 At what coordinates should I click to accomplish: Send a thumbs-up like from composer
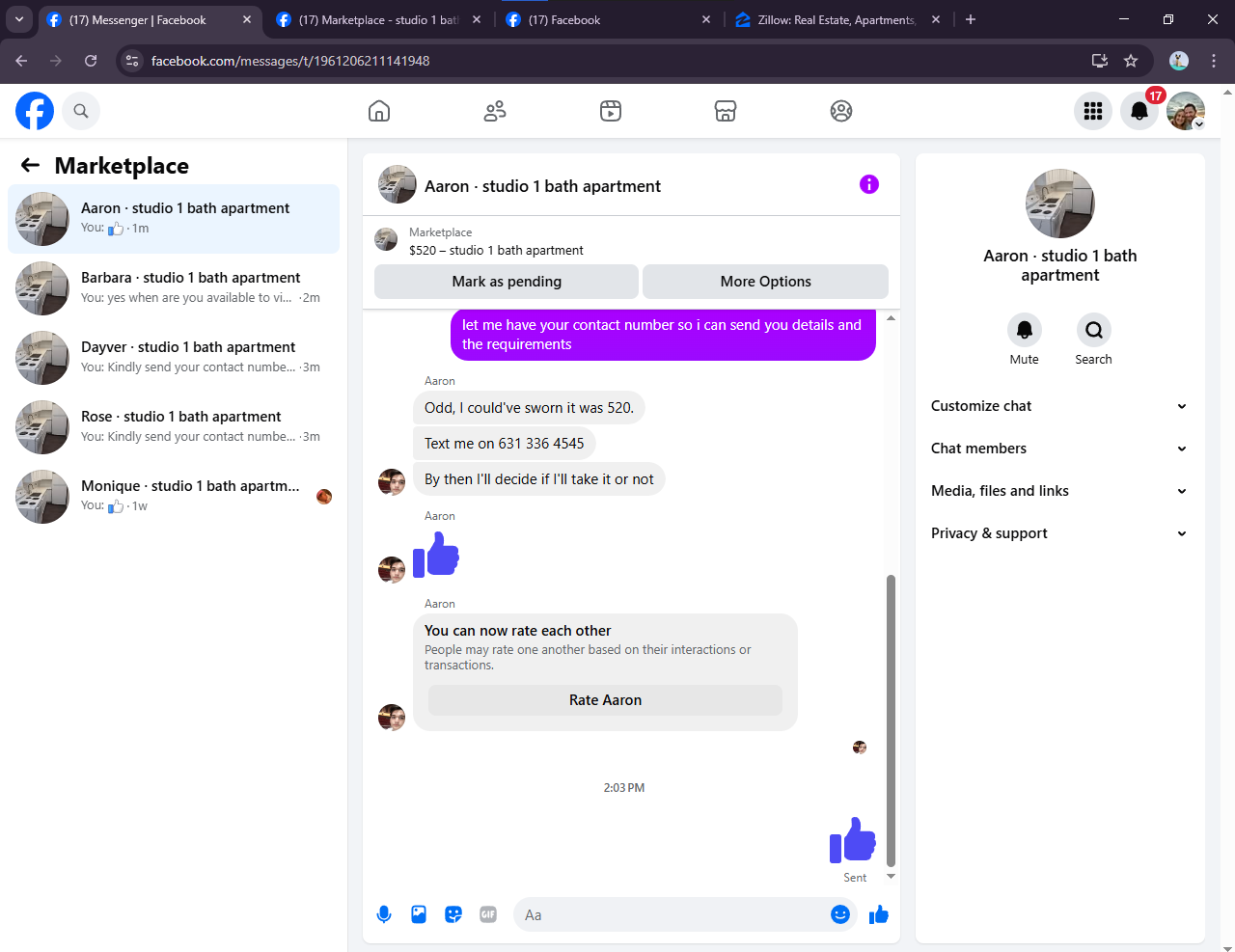point(878,914)
